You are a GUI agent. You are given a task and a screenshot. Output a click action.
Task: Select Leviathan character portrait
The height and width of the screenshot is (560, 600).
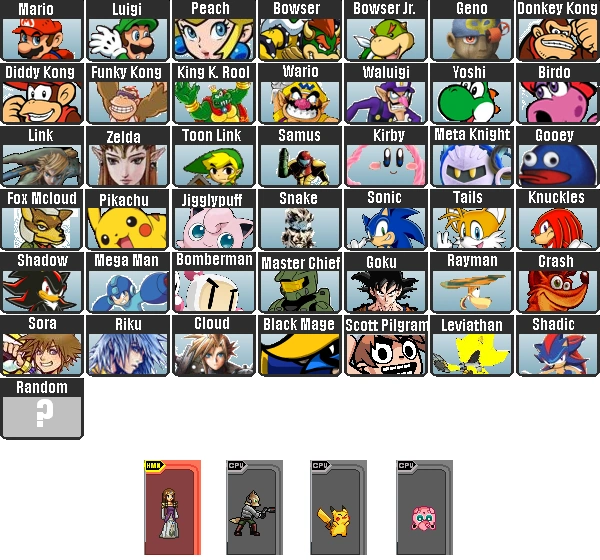tap(471, 346)
